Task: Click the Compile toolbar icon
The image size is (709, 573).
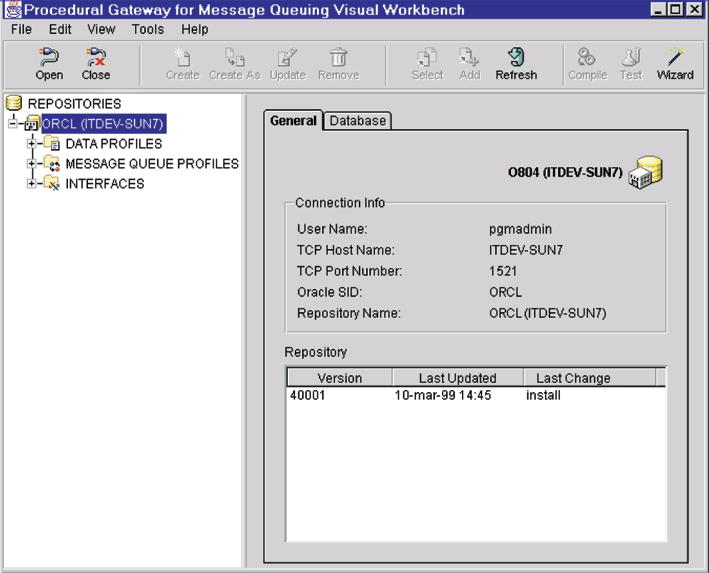Action: 587,63
